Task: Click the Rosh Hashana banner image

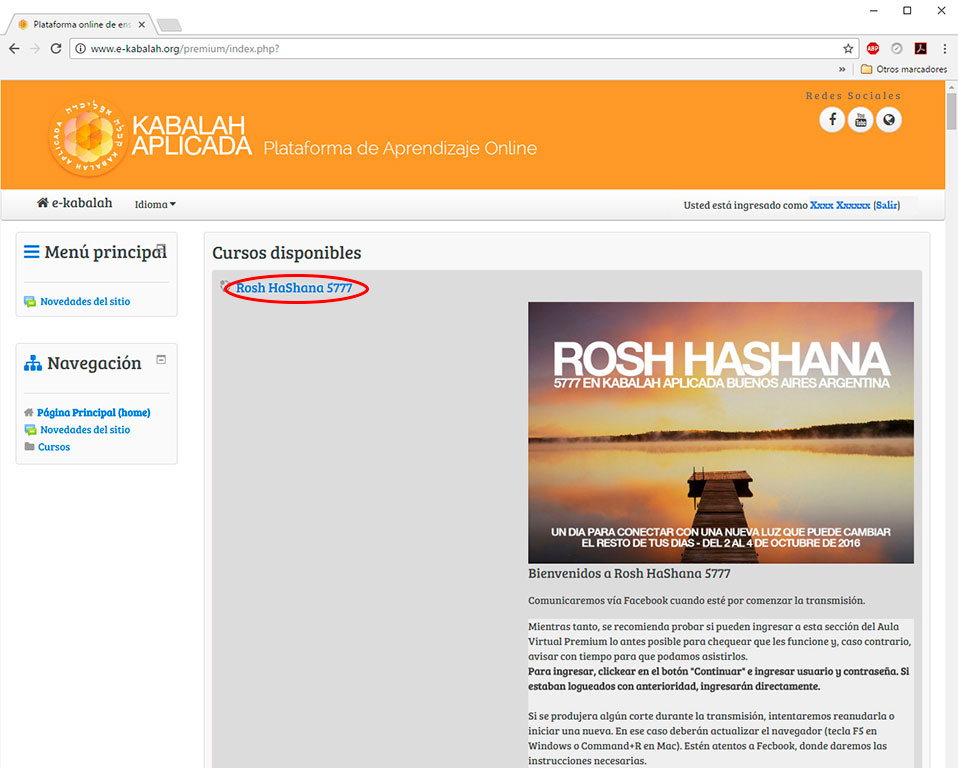Action: tap(721, 433)
